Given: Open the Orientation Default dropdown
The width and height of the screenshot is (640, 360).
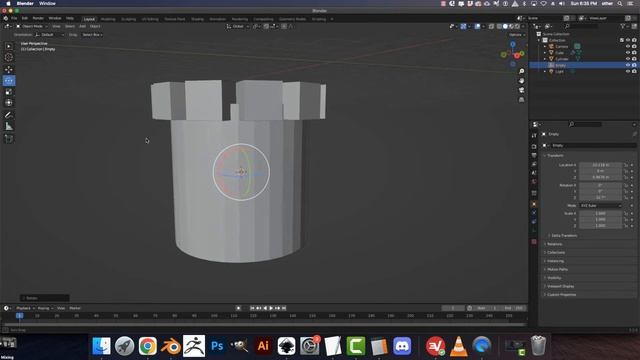Looking at the screenshot, I should pos(50,35).
